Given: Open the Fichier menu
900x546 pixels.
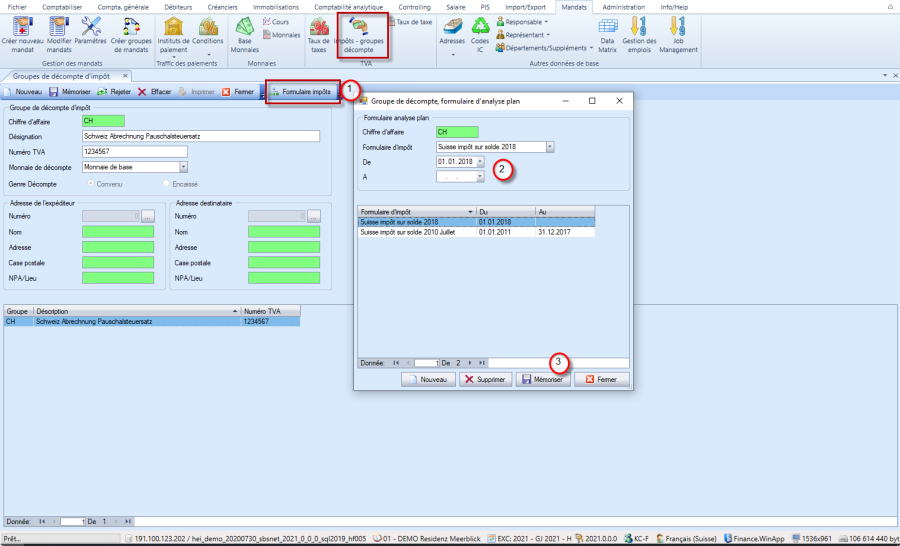Looking at the screenshot, I should [17, 7].
